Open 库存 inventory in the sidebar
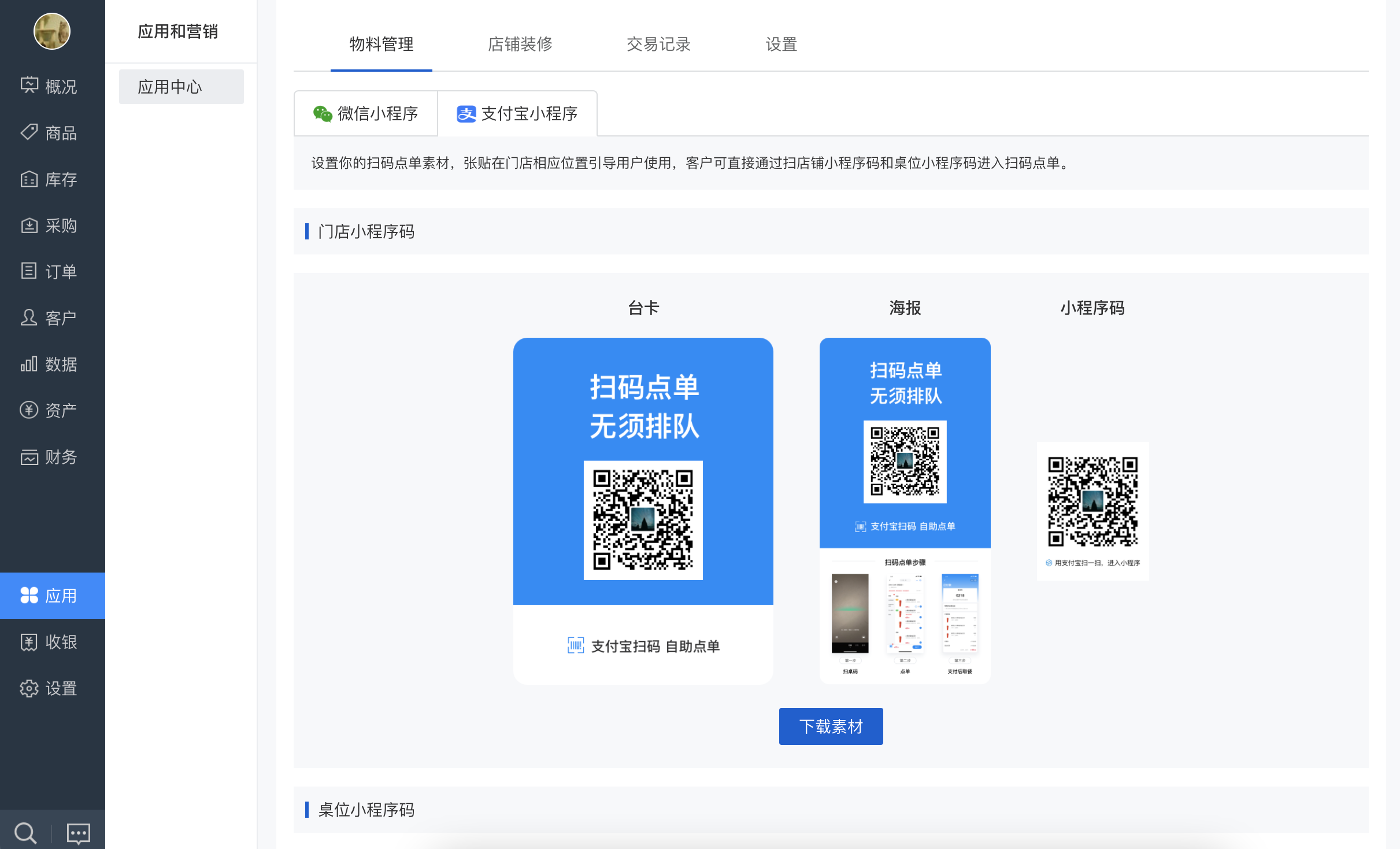 click(x=29, y=179)
